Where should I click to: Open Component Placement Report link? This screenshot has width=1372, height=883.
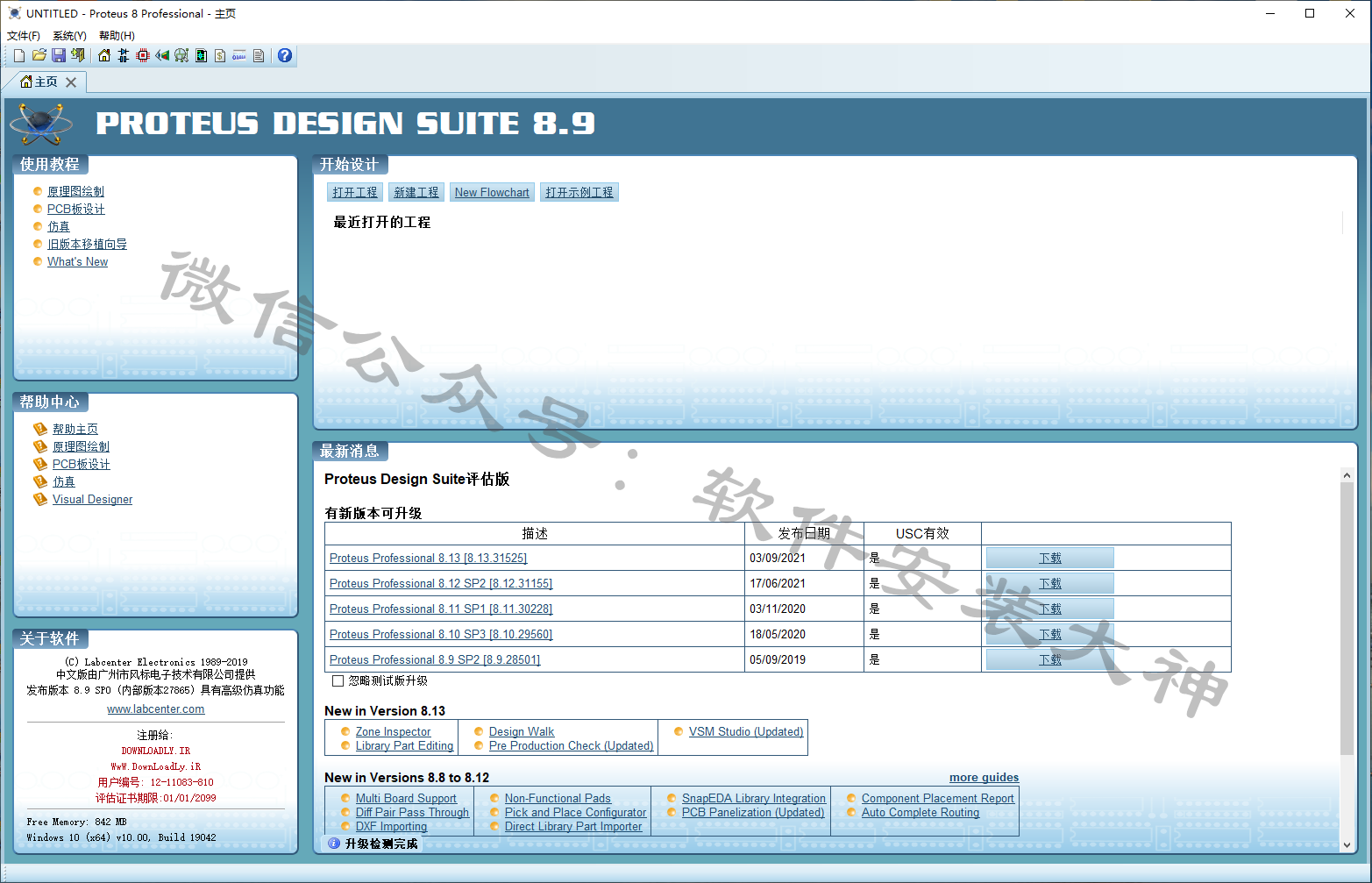tap(938, 798)
